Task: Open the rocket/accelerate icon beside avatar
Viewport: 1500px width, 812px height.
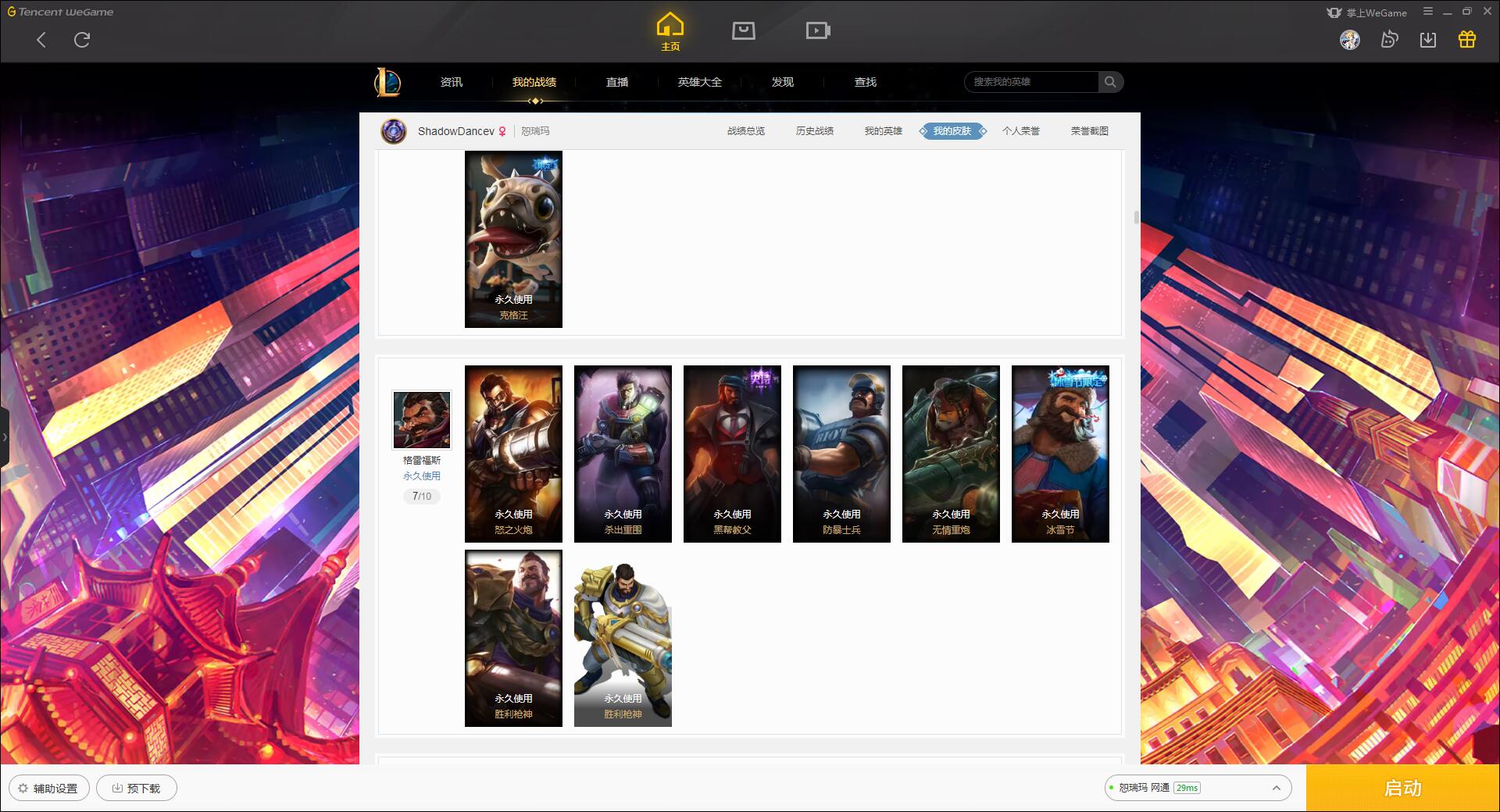Action: tap(1389, 40)
